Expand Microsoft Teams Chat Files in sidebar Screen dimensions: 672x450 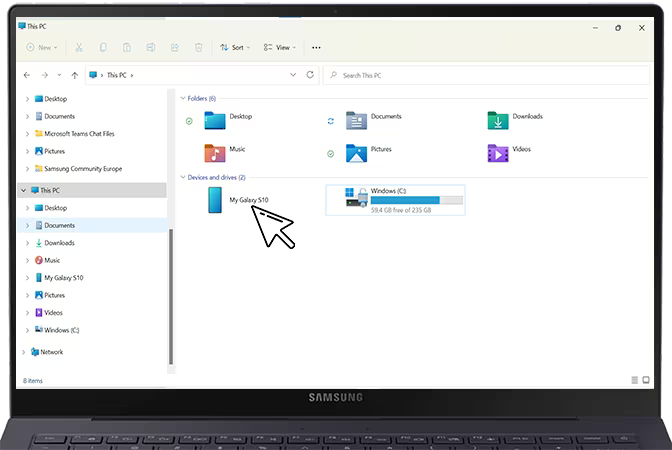point(27,134)
